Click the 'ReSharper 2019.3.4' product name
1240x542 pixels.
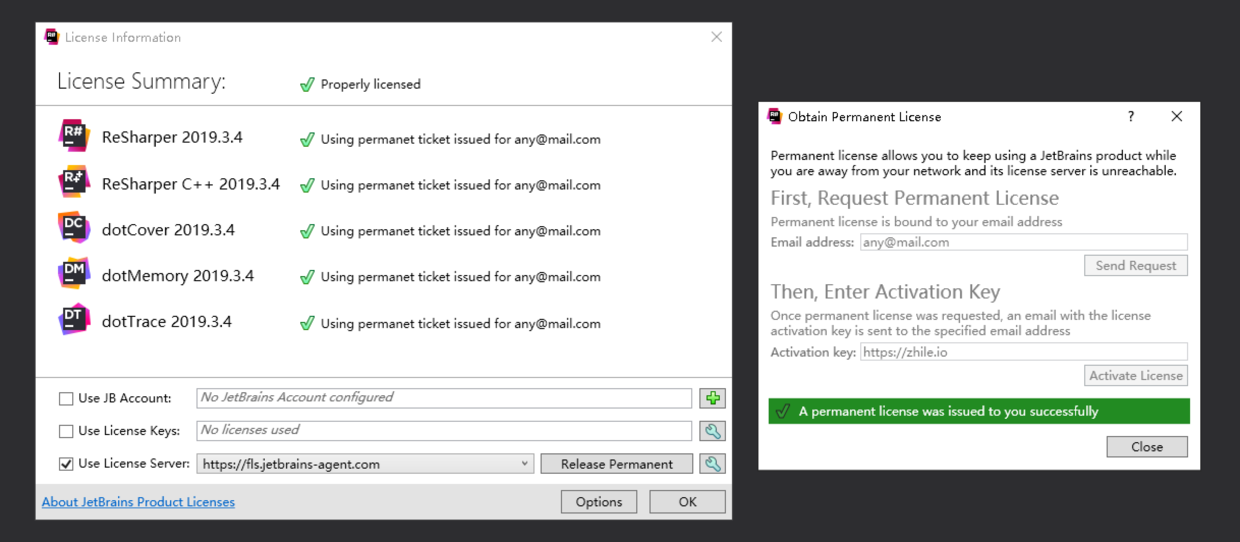(x=172, y=138)
